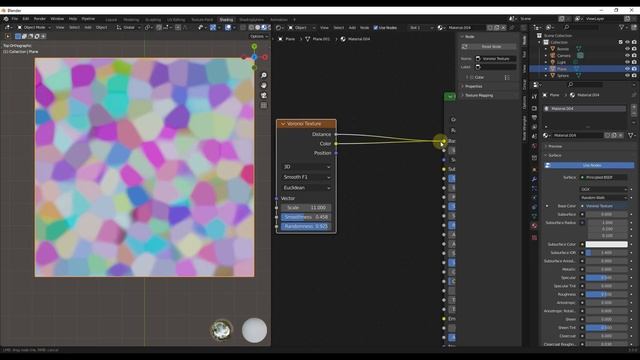
Task: Click the HDRI preview sphere in the viewport
Action: point(222,330)
